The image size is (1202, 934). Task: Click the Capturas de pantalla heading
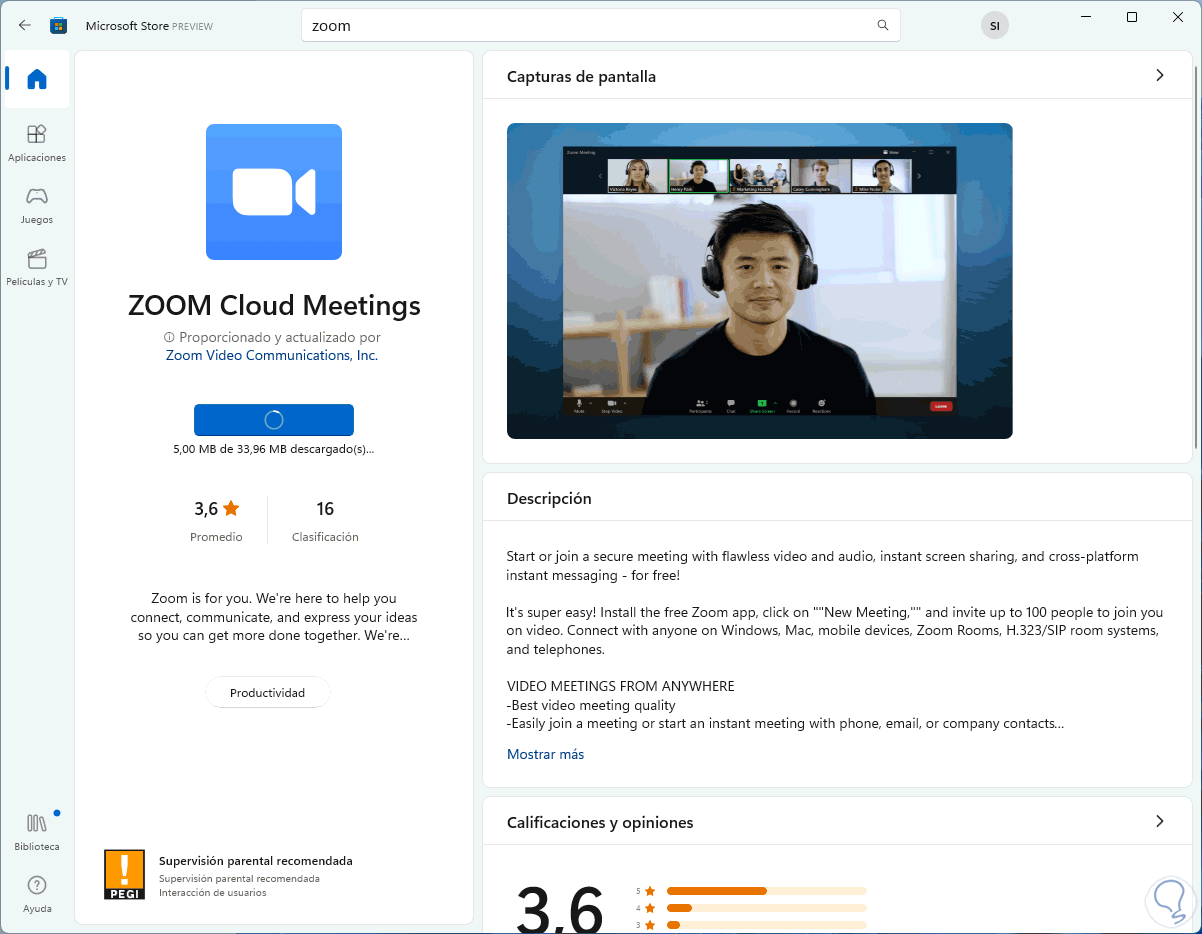tap(581, 76)
